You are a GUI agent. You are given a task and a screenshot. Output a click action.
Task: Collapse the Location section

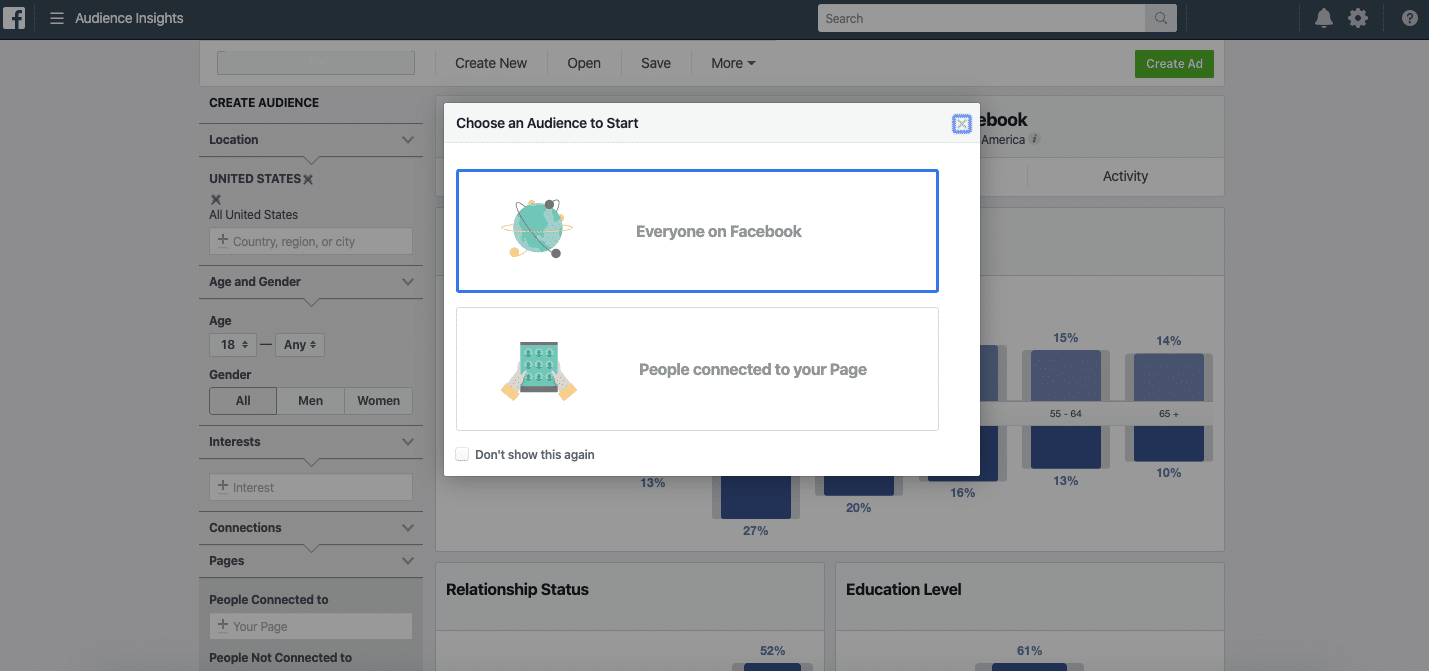(x=407, y=140)
